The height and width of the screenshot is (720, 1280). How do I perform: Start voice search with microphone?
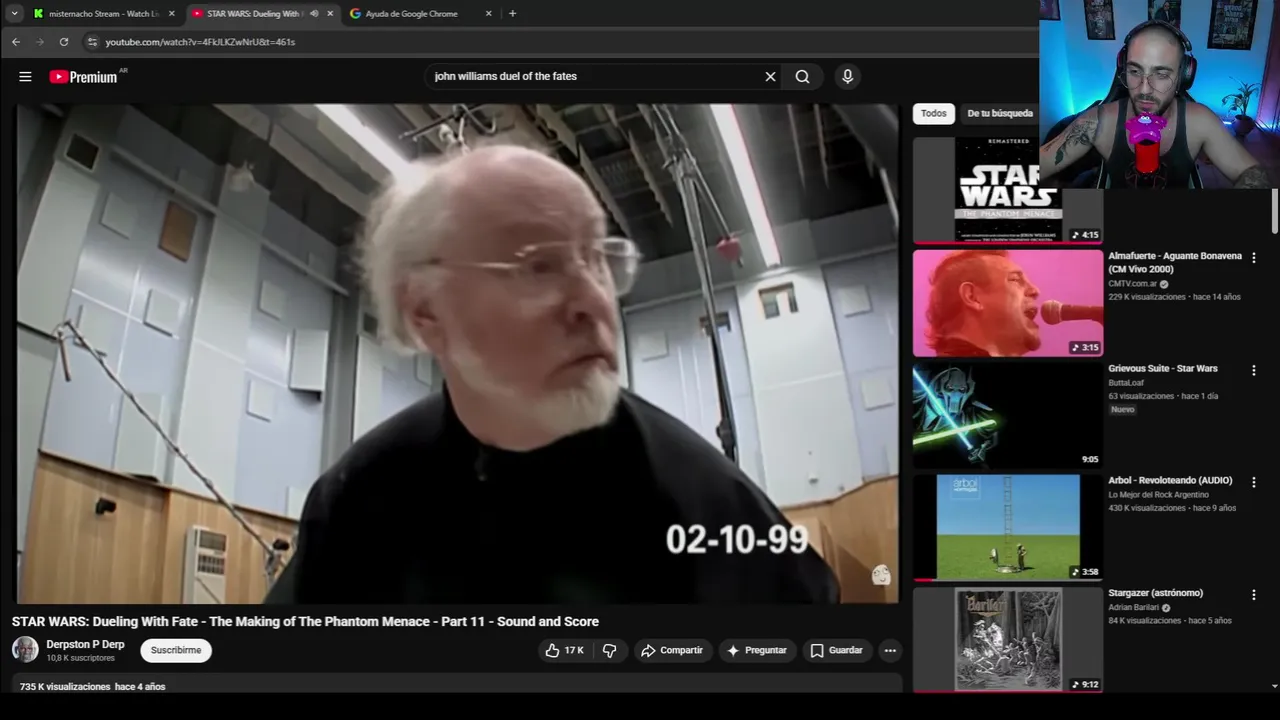847,76
